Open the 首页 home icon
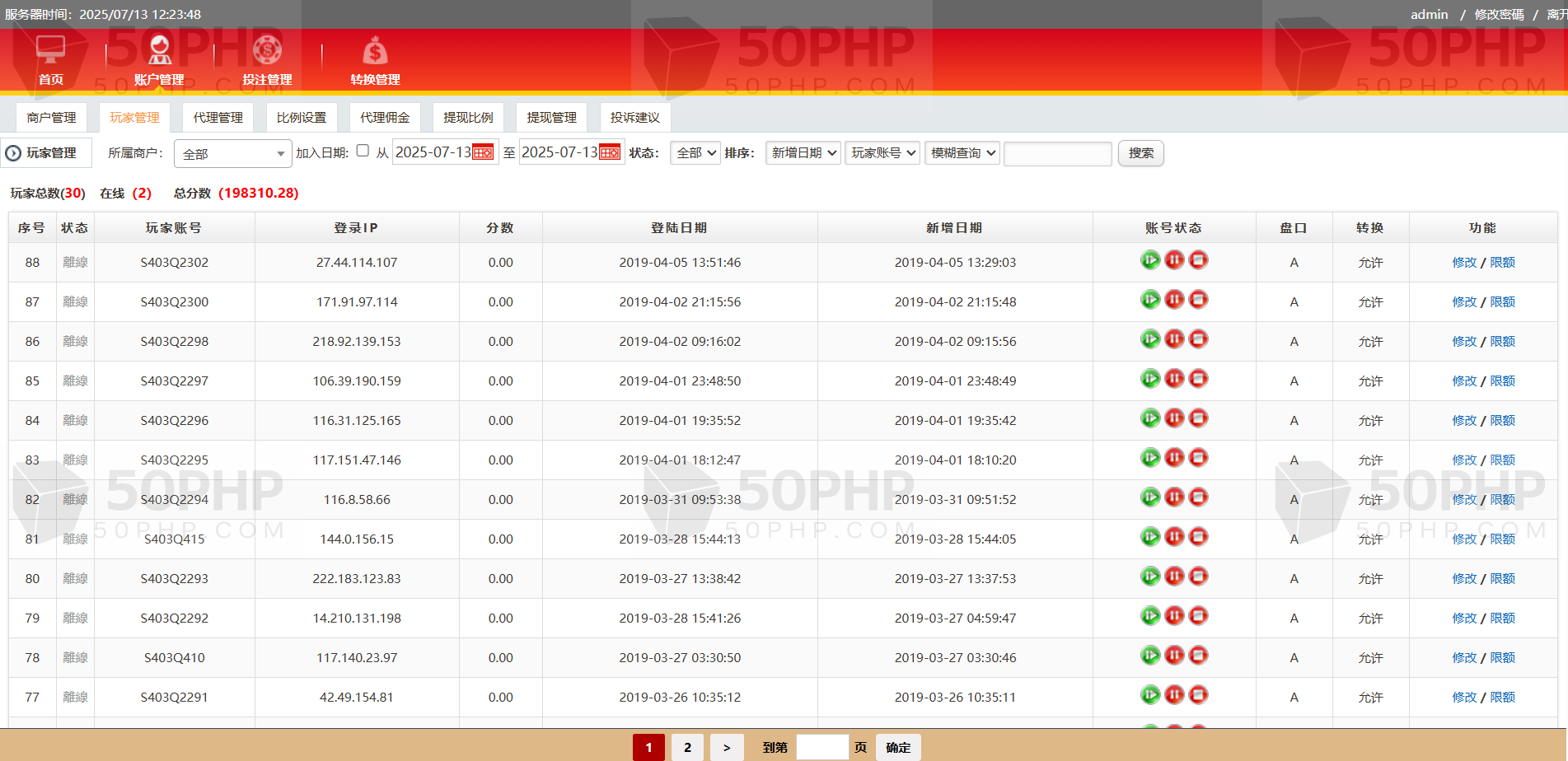The image size is (1568, 761). click(51, 51)
